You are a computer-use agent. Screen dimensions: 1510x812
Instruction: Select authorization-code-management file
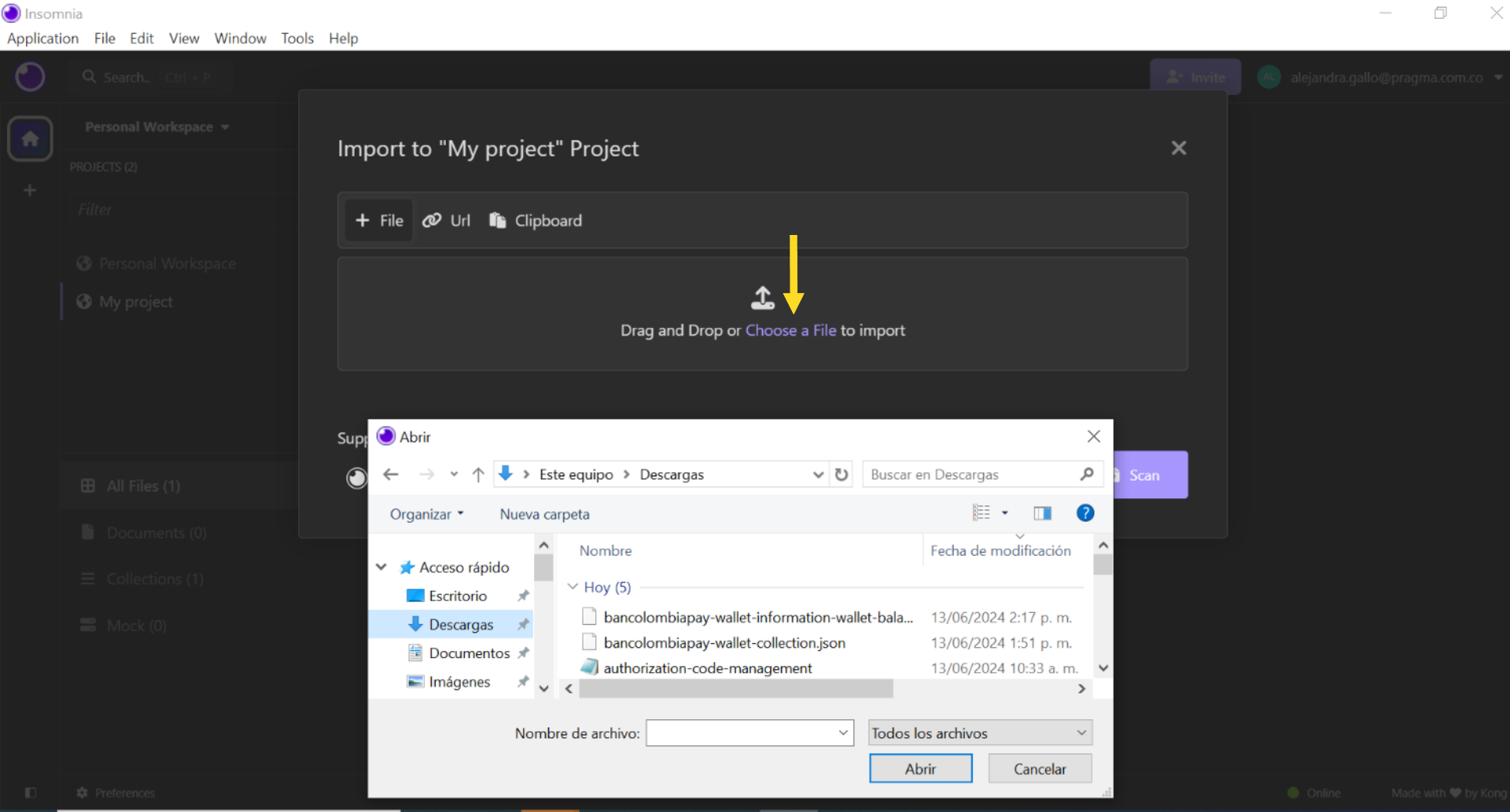[x=708, y=667]
